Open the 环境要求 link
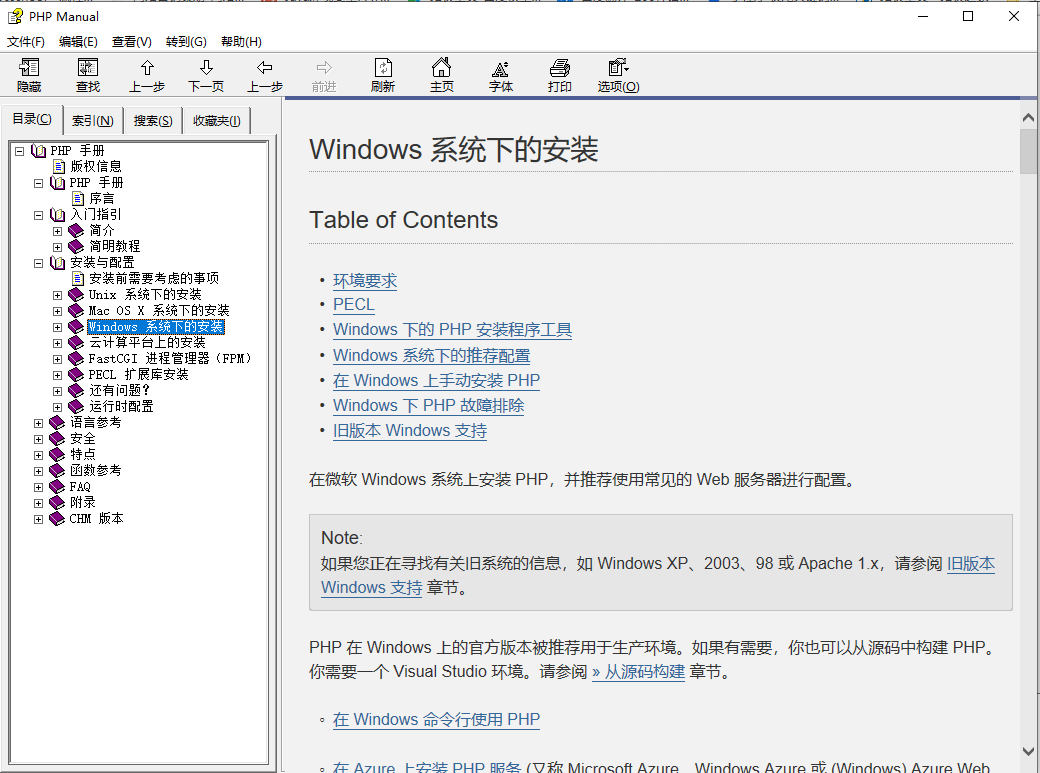This screenshot has width=1040, height=773. 365,281
